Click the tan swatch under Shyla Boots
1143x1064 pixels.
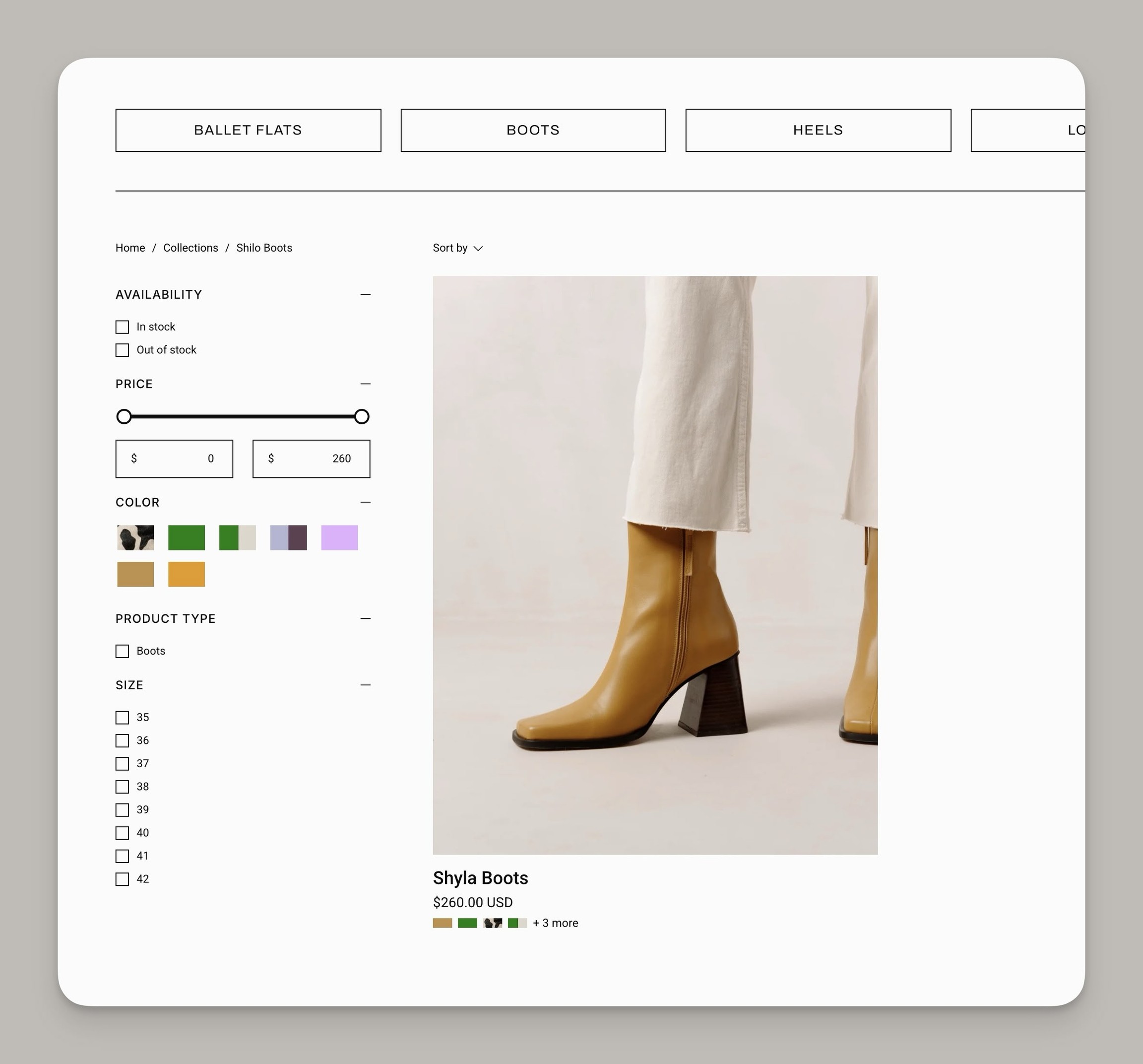442,923
